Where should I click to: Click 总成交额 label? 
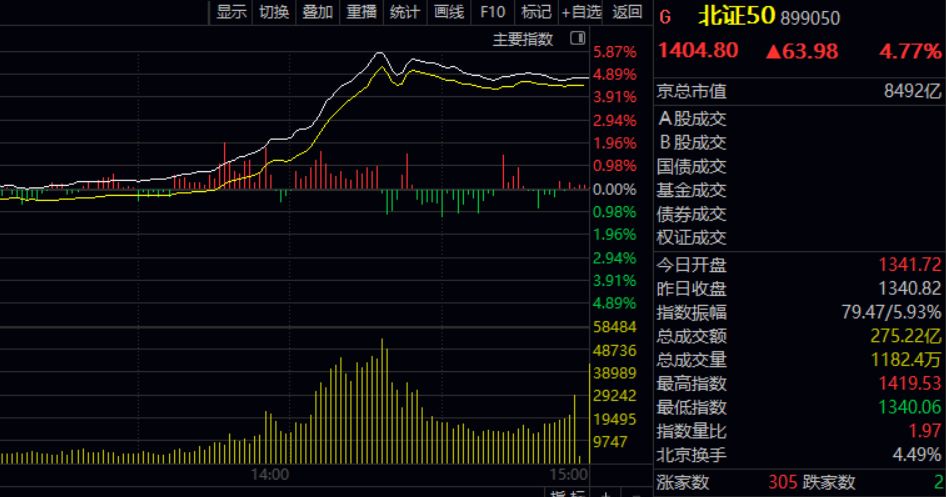pyautogui.click(x=691, y=336)
